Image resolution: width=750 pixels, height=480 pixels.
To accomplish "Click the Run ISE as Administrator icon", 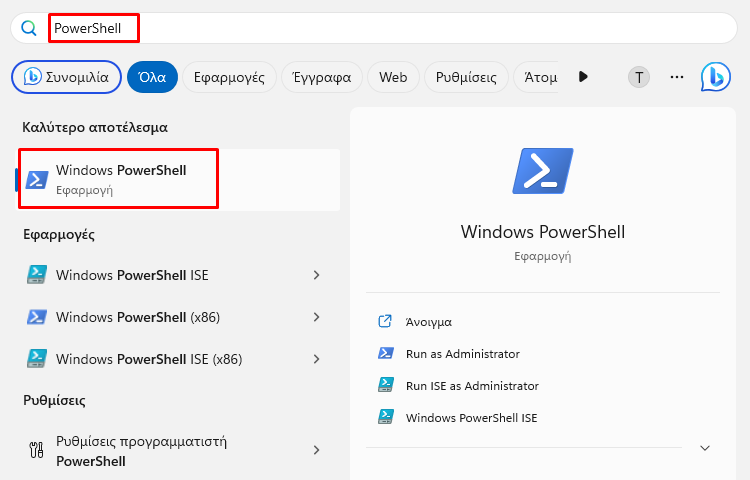I will [386, 385].
